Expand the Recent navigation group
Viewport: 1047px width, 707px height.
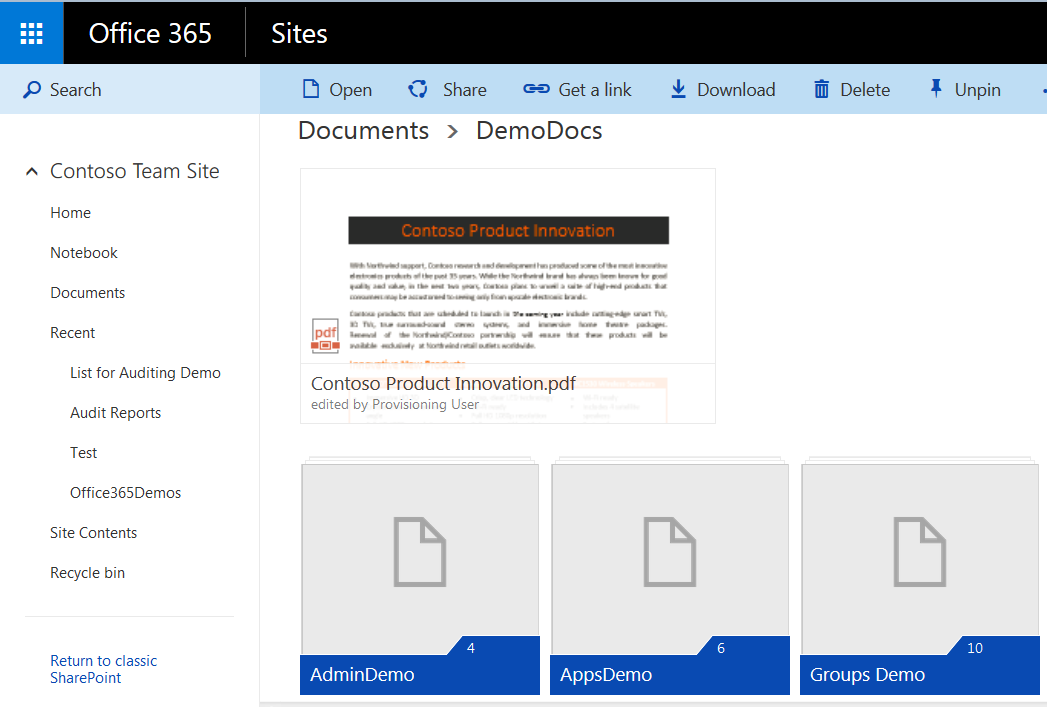[71, 332]
